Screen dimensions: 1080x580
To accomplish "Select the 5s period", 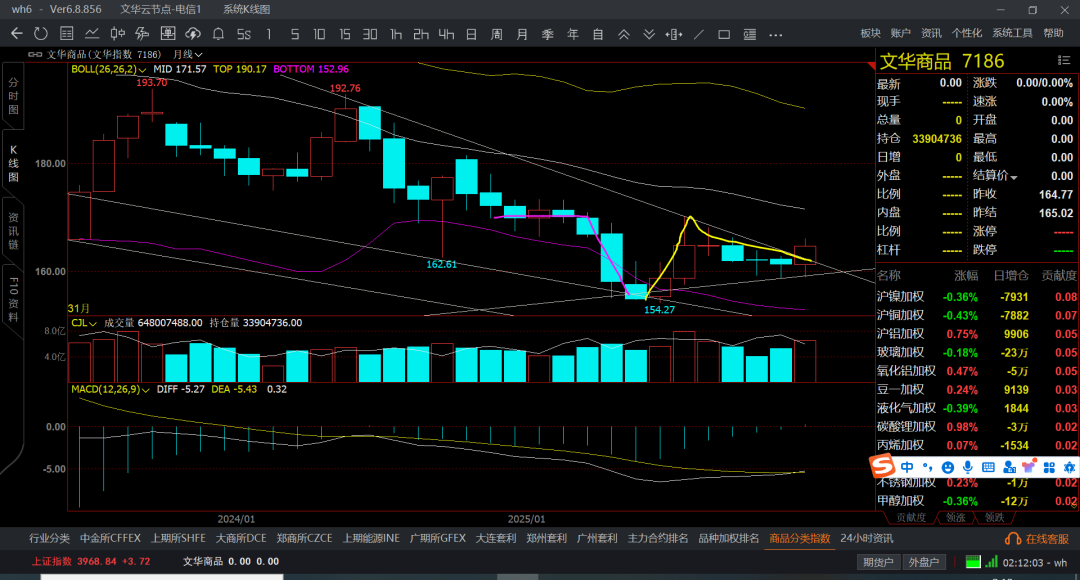I will point(244,34).
